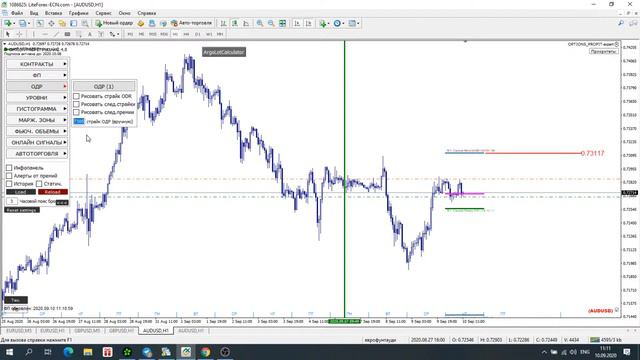Click the black Load button
Viewport: 640px width, 360px height.
click(x=20, y=192)
